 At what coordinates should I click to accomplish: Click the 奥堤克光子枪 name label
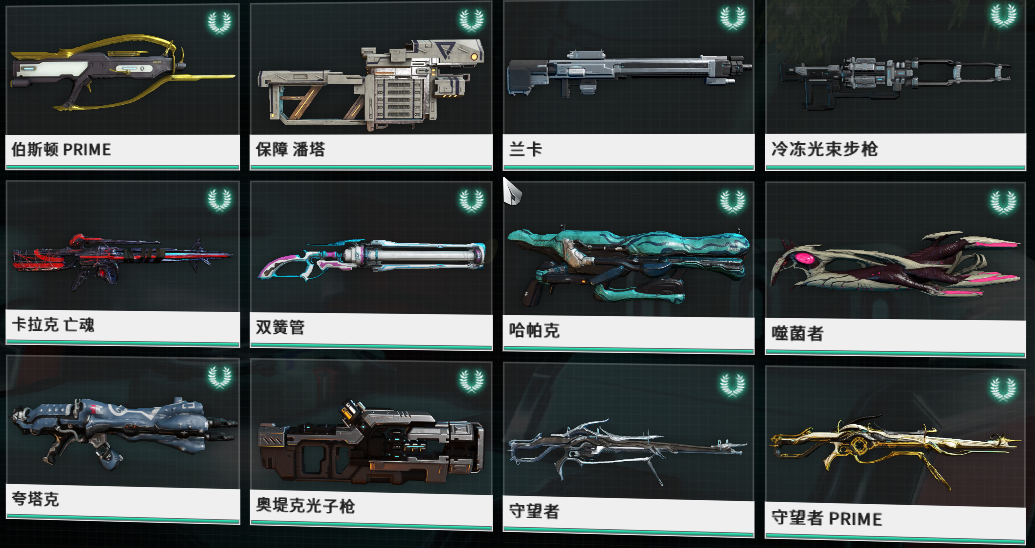coord(306,506)
